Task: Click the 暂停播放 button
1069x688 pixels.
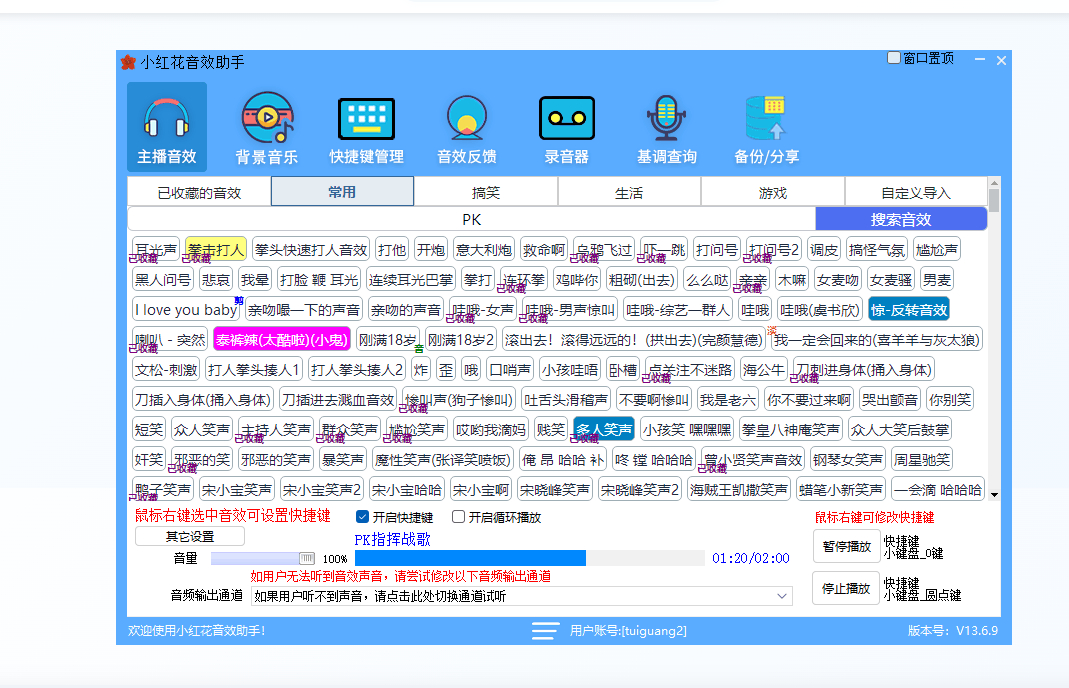Action: (845, 547)
